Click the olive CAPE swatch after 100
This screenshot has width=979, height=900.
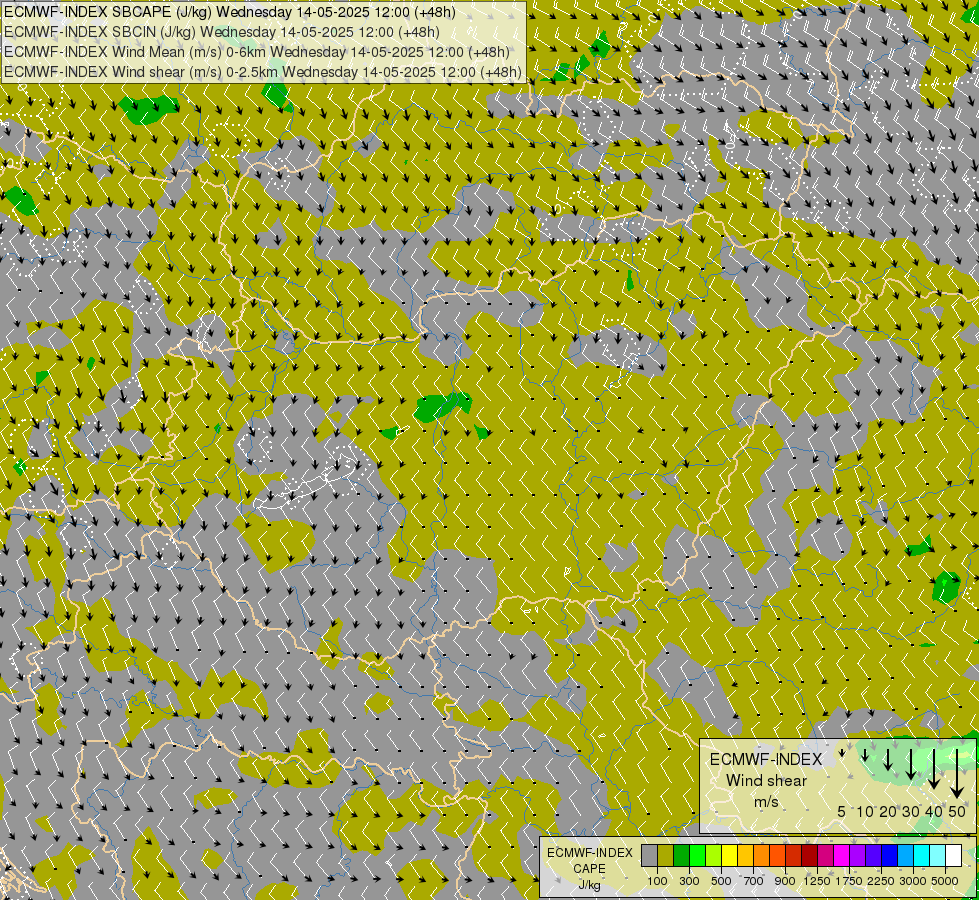coord(666,855)
